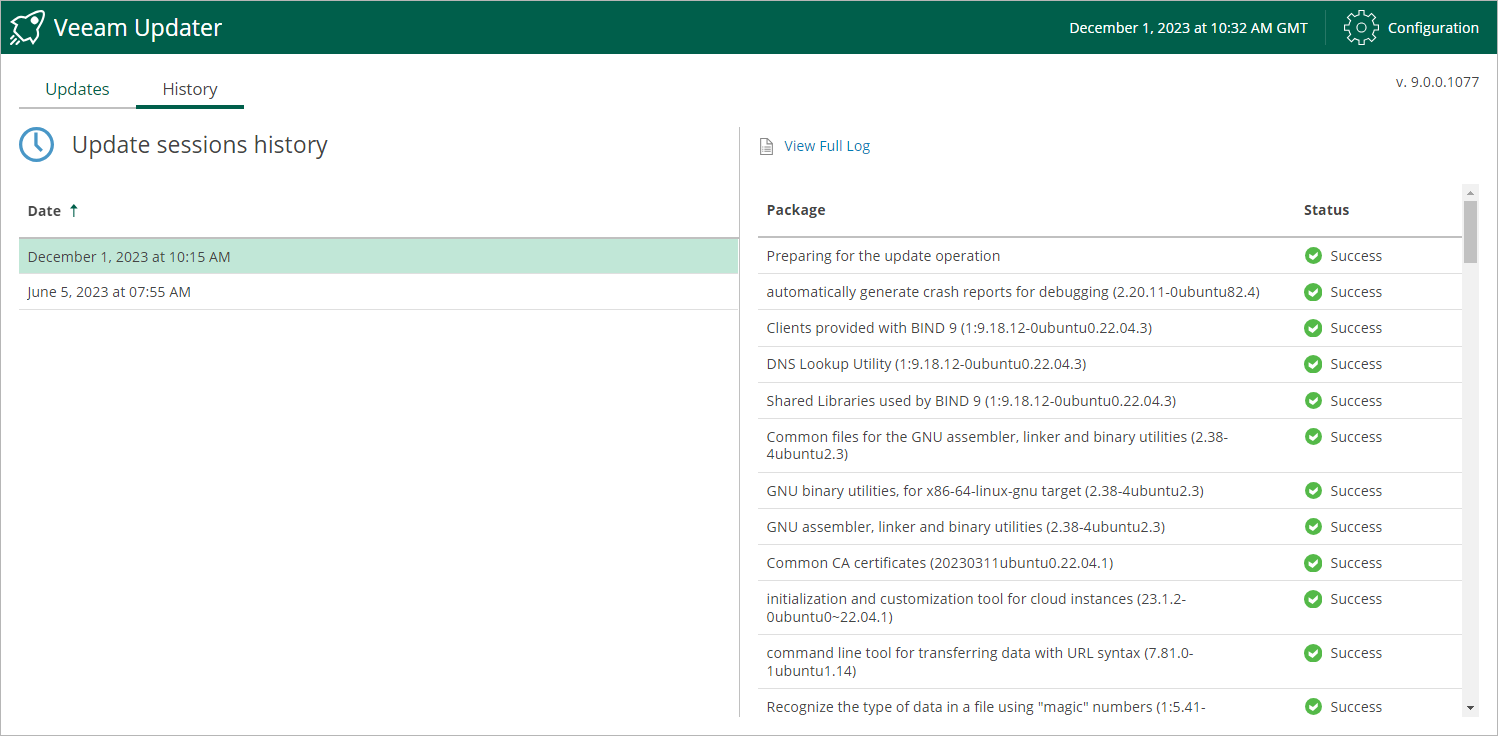Click the Recognize the type of data package
The width and height of the screenshot is (1498, 736).
tap(986, 707)
